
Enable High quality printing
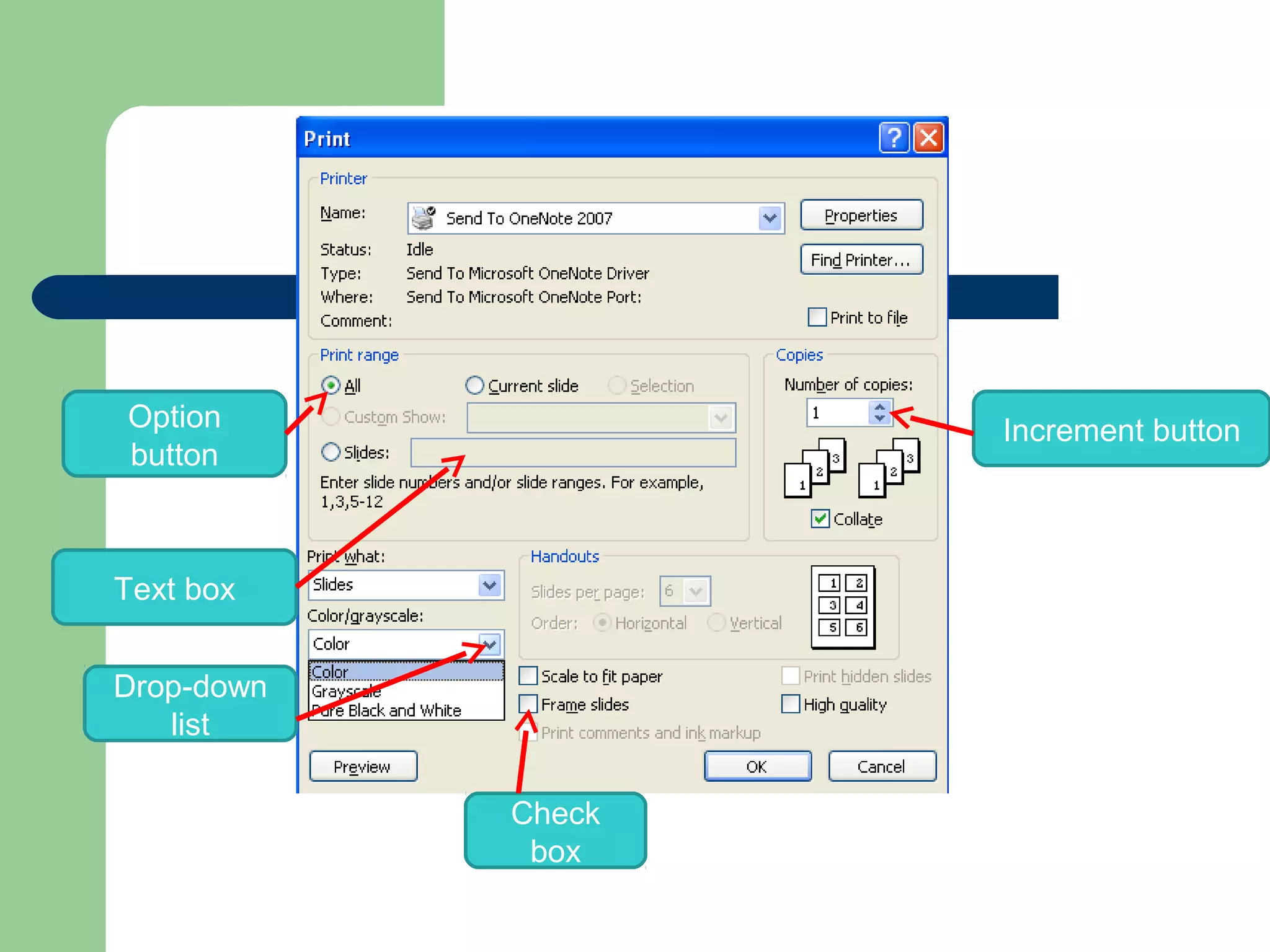pos(791,704)
